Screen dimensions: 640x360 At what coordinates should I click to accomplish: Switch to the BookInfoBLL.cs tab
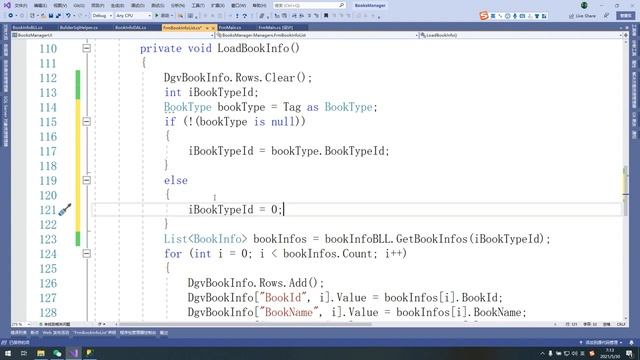[x=27, y=28]
